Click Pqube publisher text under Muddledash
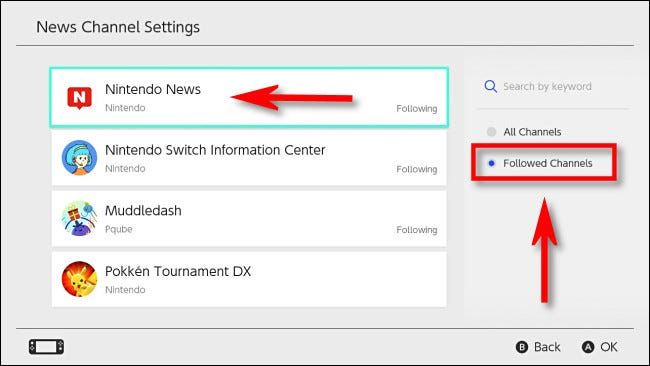This screenshot has width=650, height=366. pos(119,229)
